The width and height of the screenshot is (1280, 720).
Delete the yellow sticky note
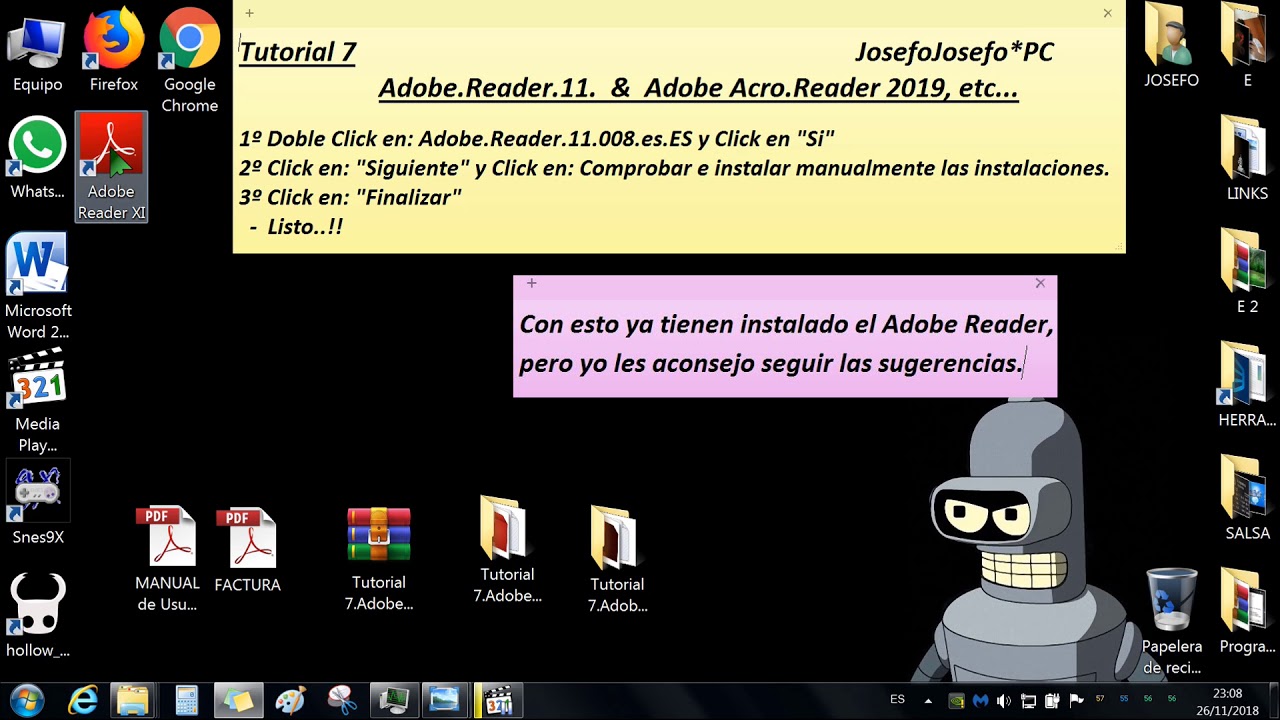pos(1107,13)
